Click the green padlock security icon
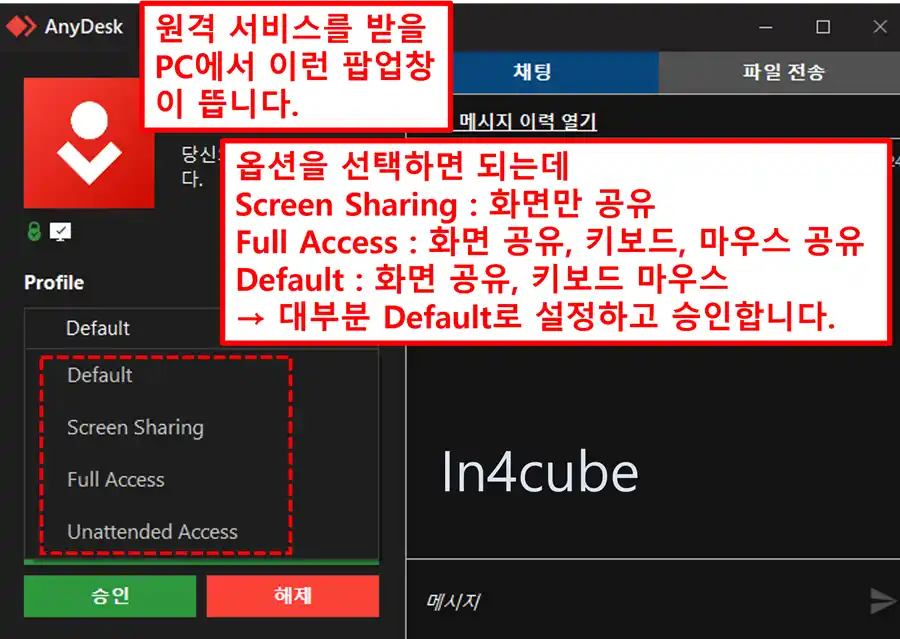The image size is (900, 639). point(34,229)
